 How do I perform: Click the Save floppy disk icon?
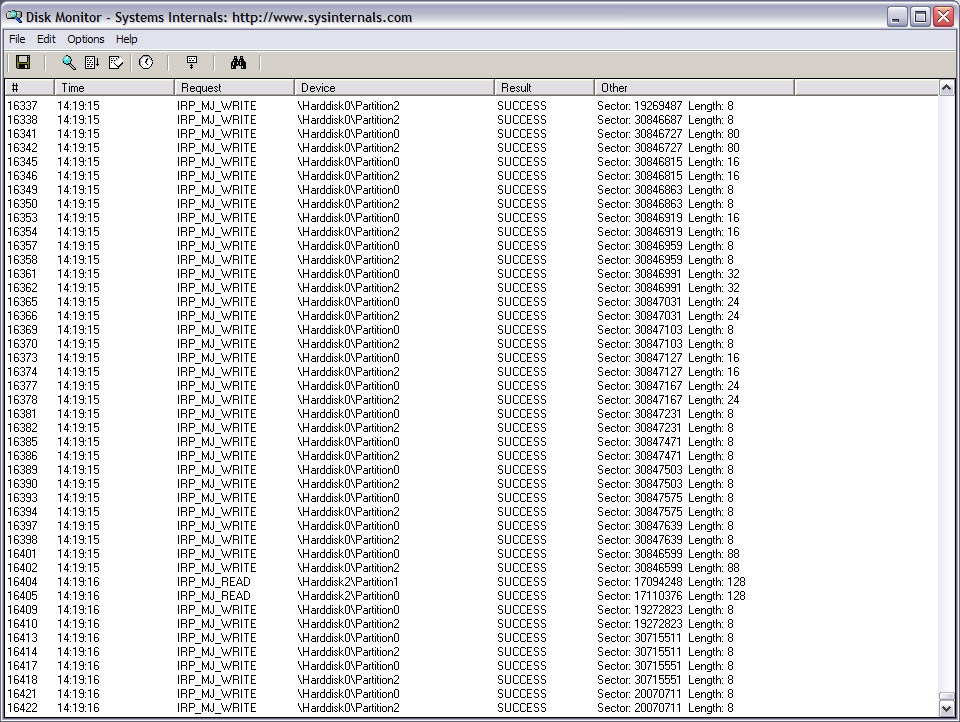23,62
